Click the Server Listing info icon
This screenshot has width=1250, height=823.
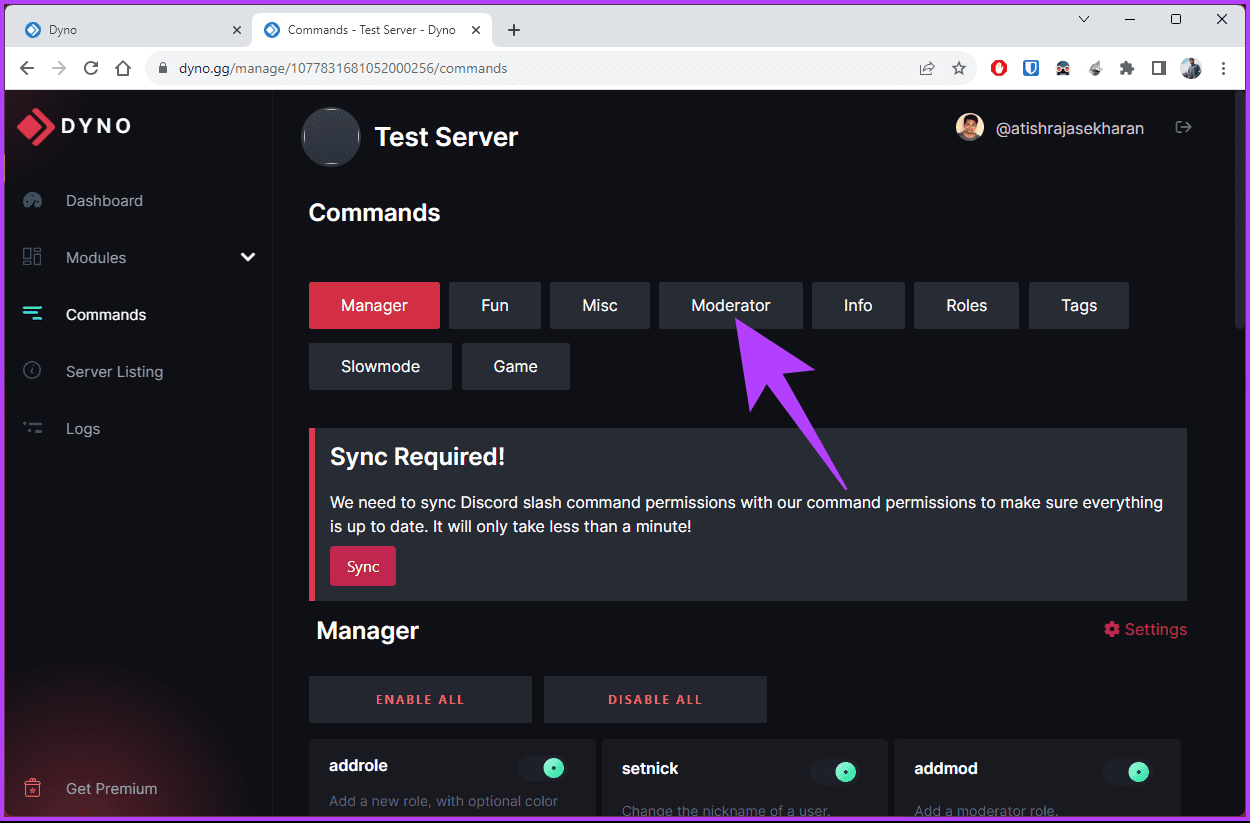(32, 371)
